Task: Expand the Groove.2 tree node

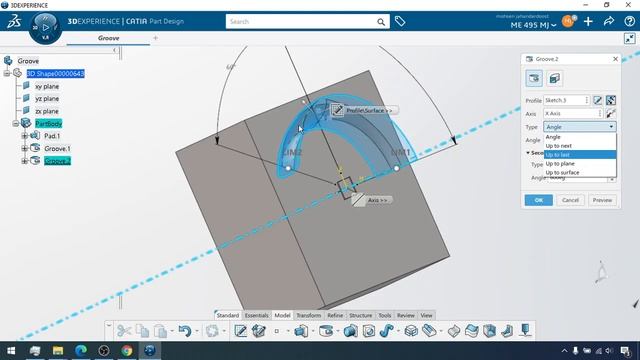Action: pyautogui.click(x=24, y=161)
